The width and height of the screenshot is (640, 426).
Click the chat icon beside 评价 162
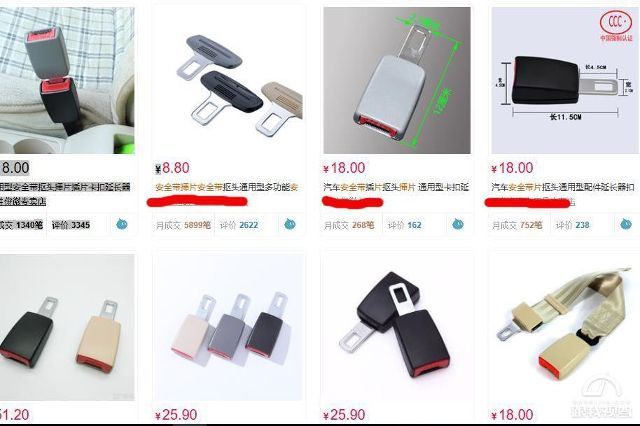tap(458, 224)
